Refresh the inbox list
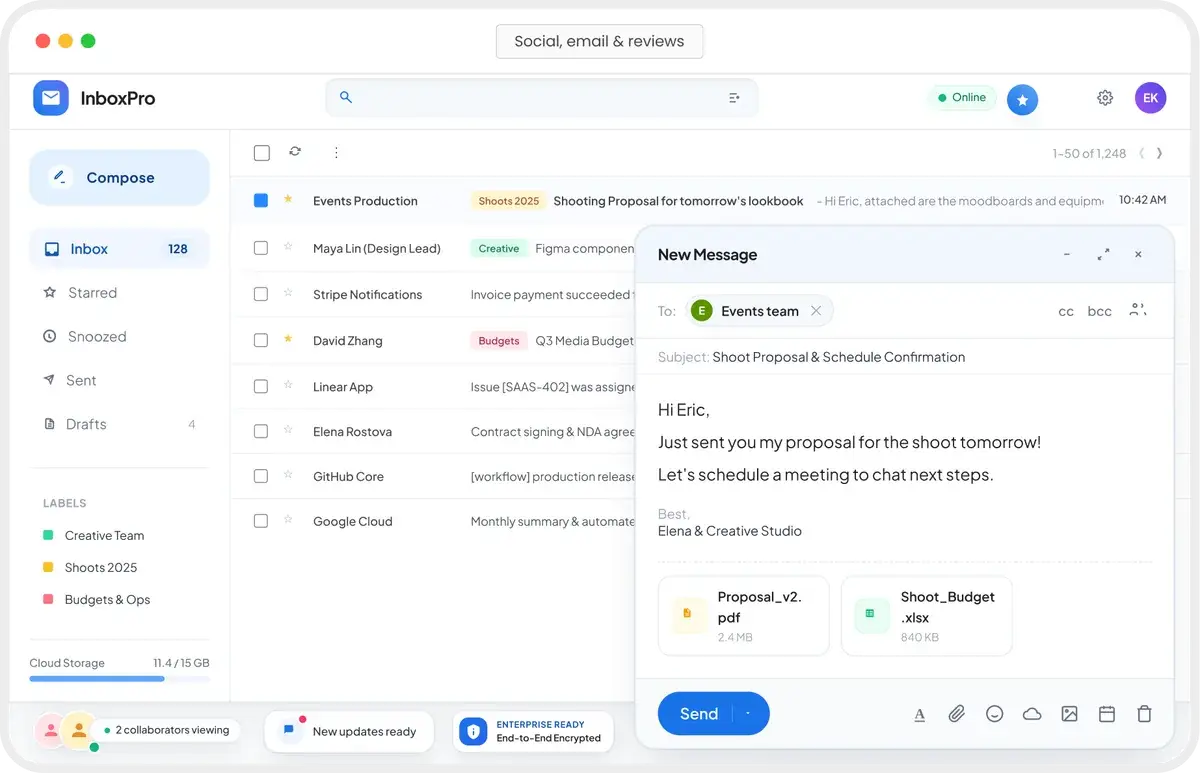This screenshot has height=773, width=1200. point(295,152)
